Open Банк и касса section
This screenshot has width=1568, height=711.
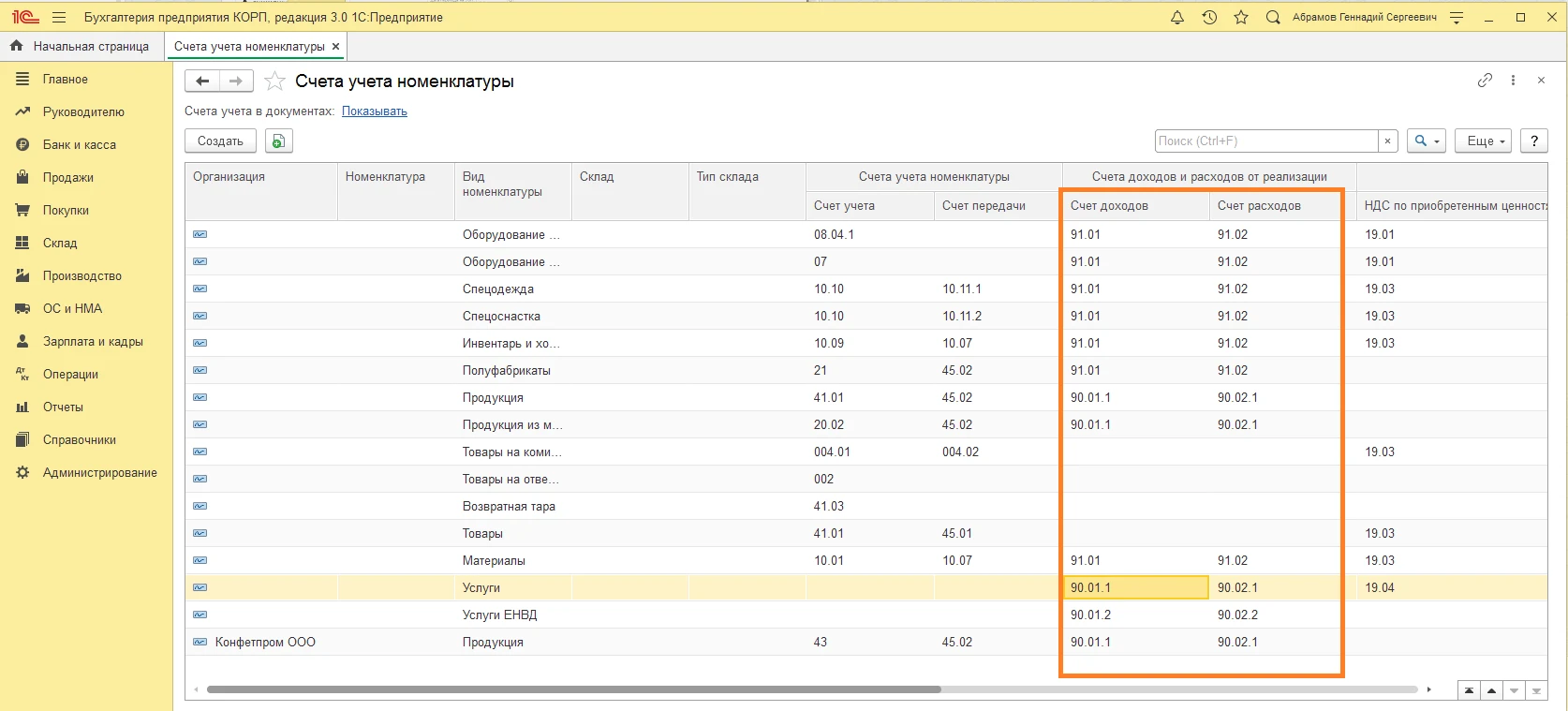click(x=79, y=145)
